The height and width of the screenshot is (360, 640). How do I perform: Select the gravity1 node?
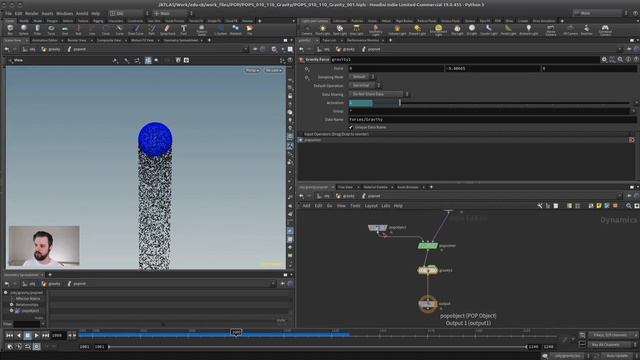[427, 270]
